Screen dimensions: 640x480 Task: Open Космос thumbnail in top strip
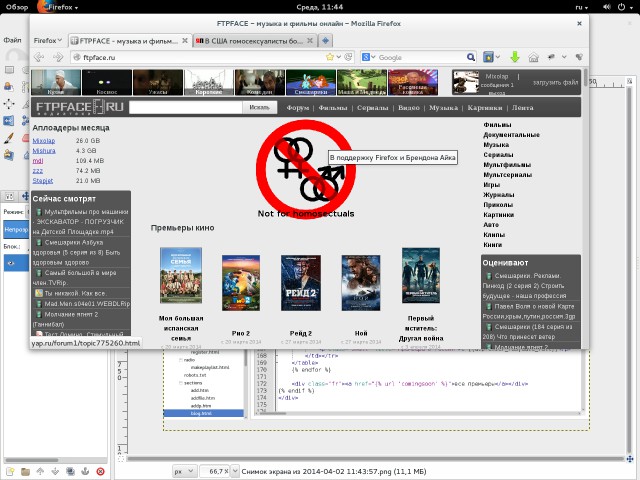[107, 82]
